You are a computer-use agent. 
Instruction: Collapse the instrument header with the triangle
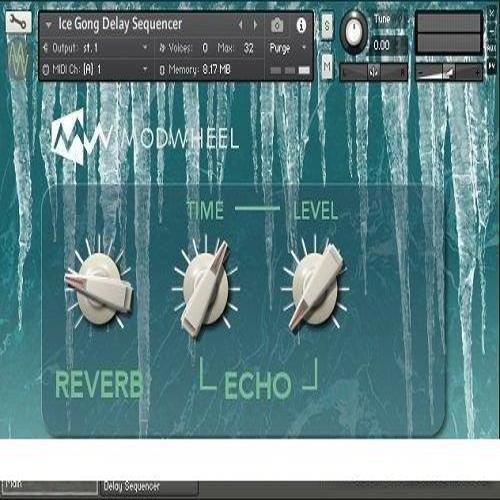pyautogui.click(x=49, y=25)
